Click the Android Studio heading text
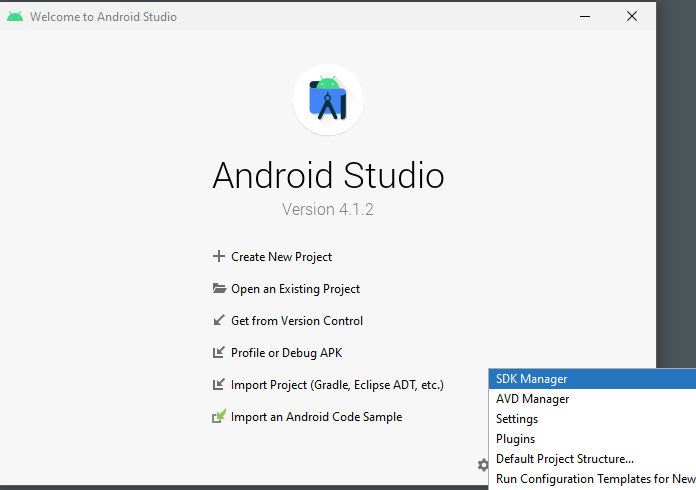696x490 pixels. click(x=328, y=175)
